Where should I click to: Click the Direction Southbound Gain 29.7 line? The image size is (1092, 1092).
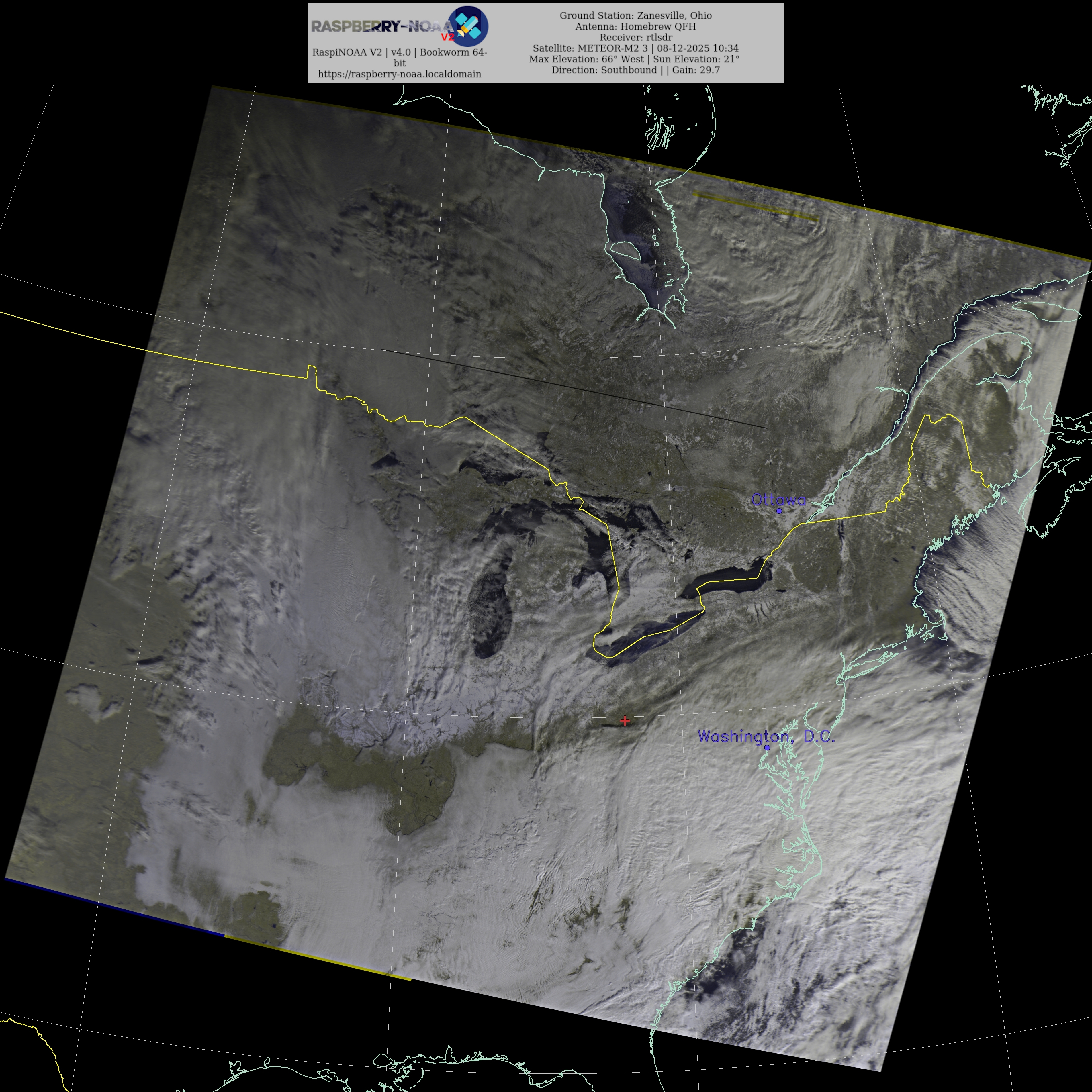636,70
